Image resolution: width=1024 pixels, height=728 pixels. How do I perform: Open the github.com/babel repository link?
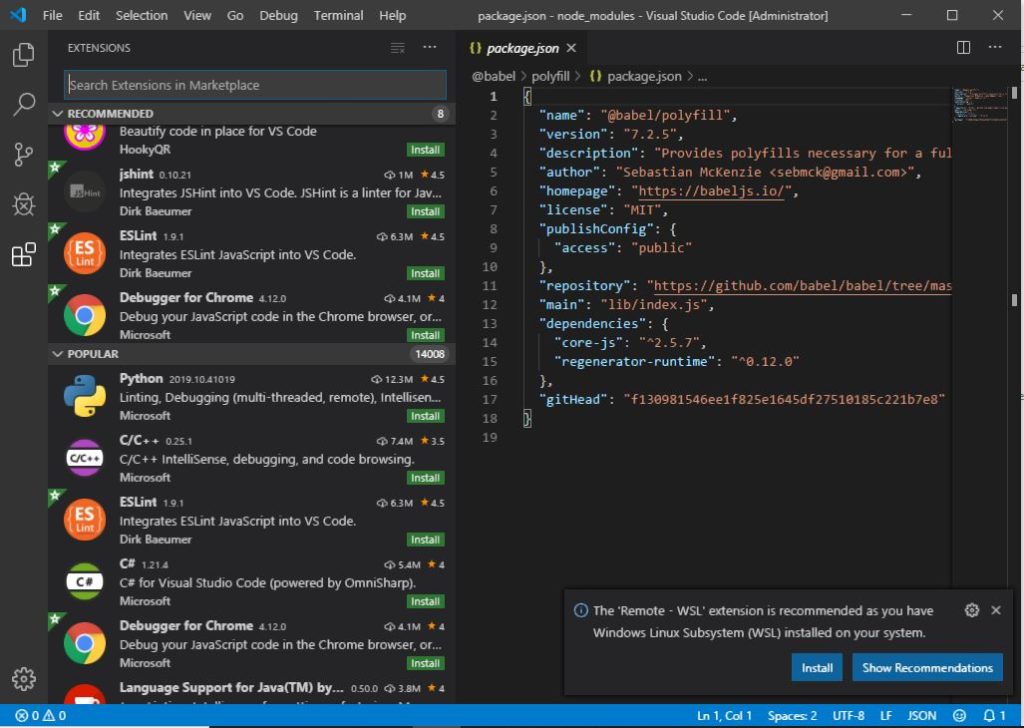[x=802, y=286]
